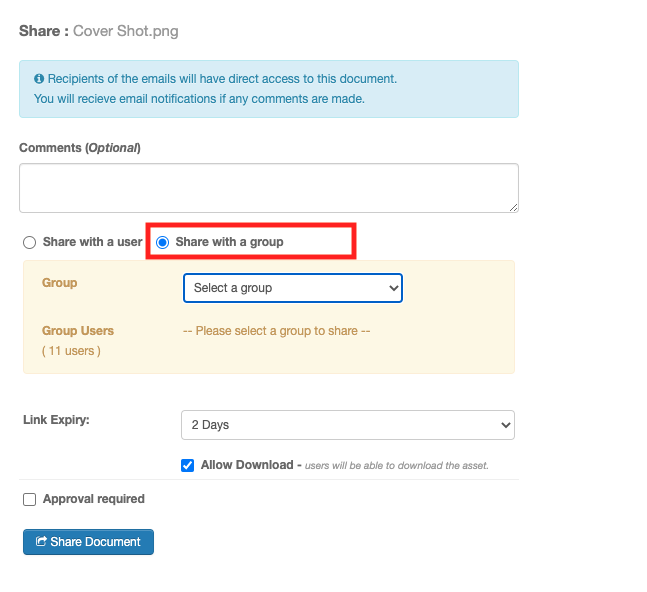The height and width of the screenshot is (592, 647).
Task: Click the share arrow icon on the Share Document button
Action: coord(41,541)
